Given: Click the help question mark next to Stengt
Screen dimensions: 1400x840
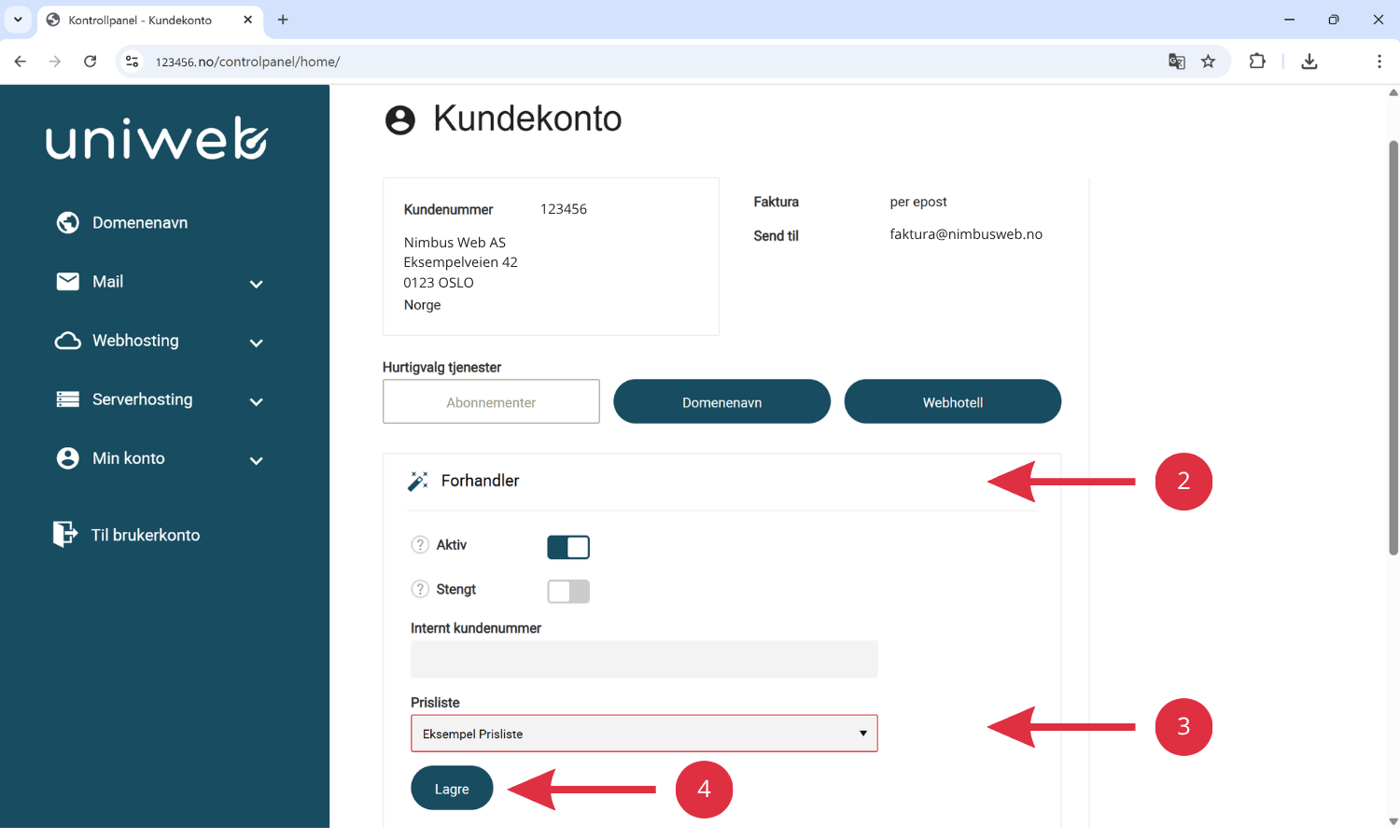Looking at the screenshot, I should [x=420, y=589].
